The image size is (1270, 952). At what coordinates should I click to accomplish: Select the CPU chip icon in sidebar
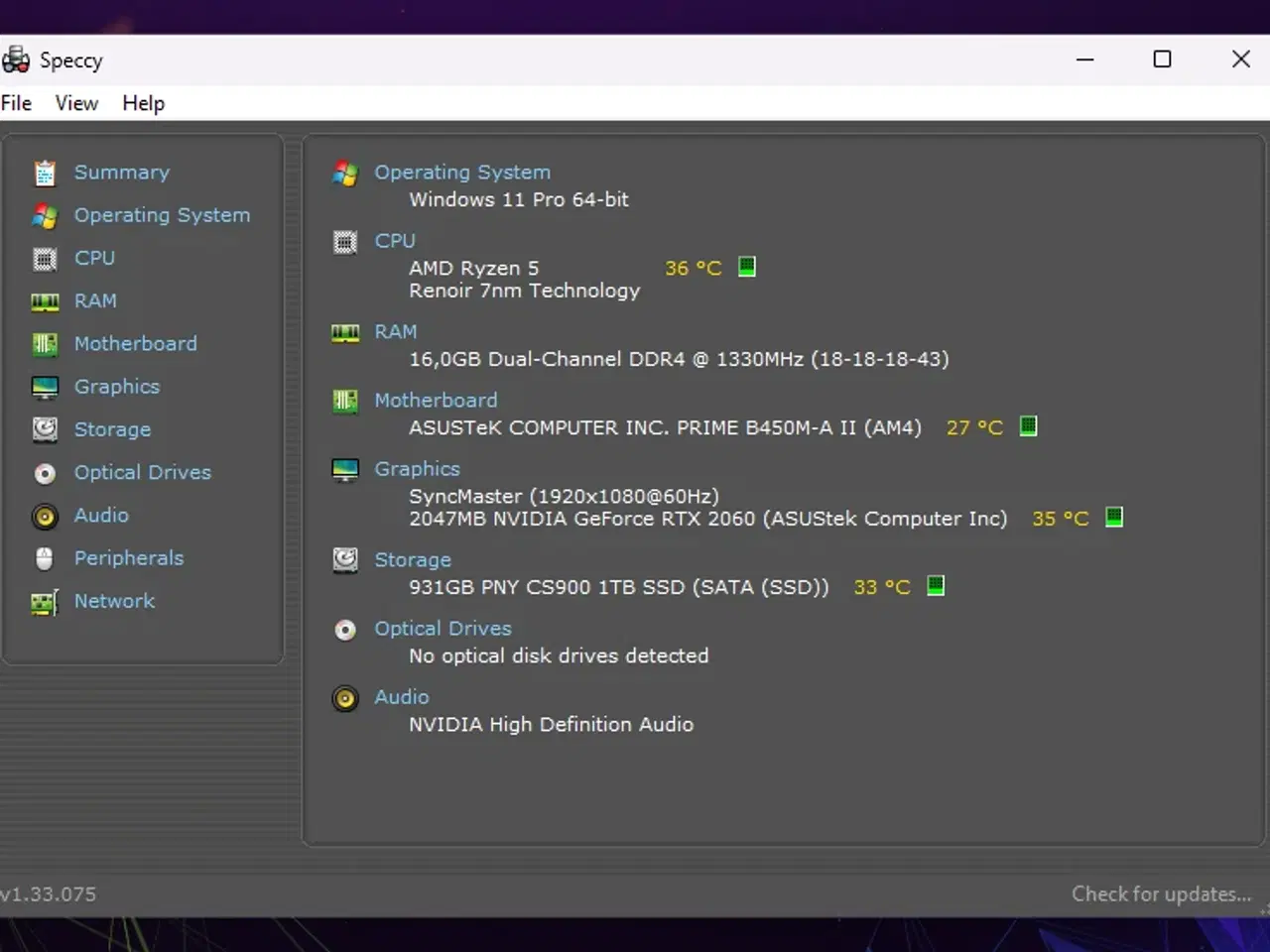(45, 259)
